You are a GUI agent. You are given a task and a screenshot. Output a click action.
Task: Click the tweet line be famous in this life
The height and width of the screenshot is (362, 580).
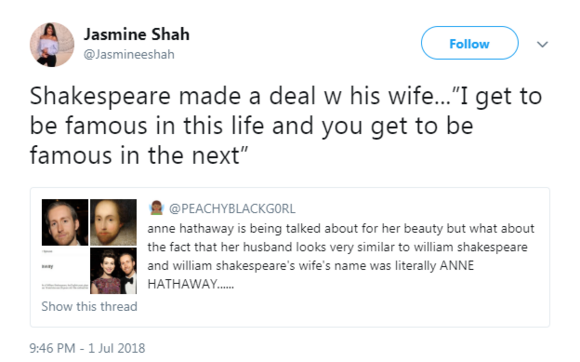tap(252, 126)
